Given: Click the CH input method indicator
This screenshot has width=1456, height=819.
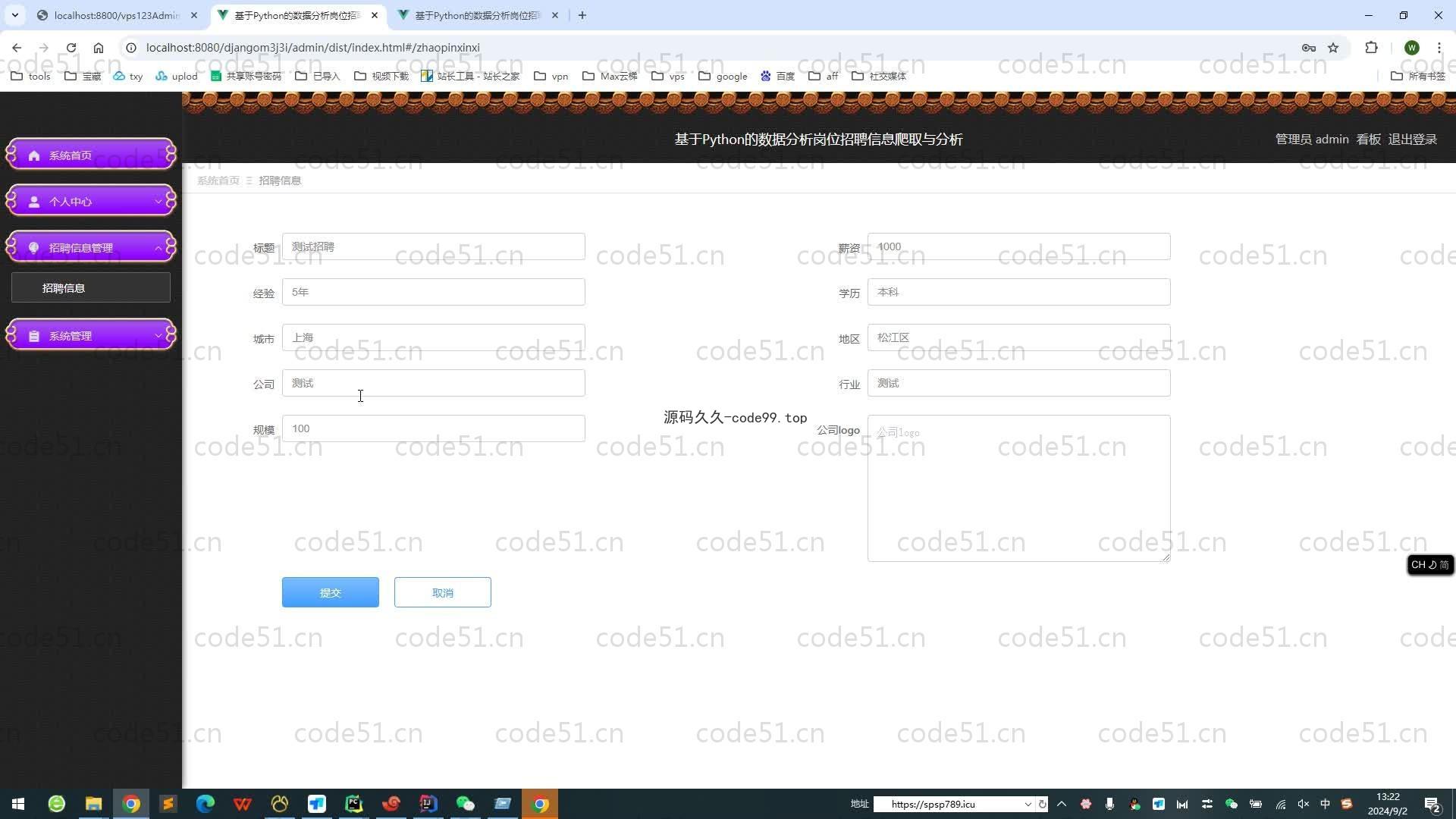Looking at the screenshot, I should [1430, 565].
